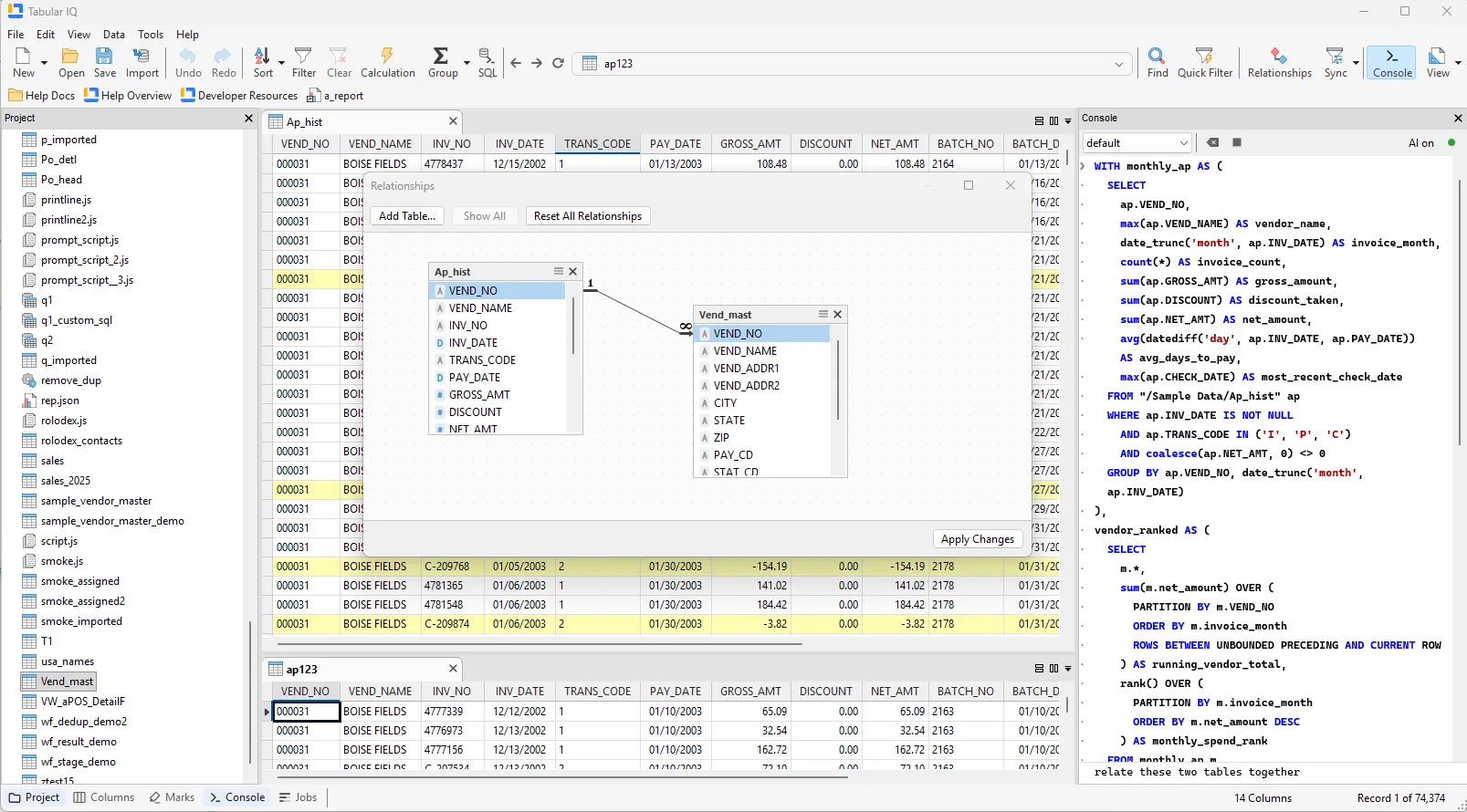Open ap123 pane options dropdown arrow
The height and width of the screenshot is (812, 1467).
click(x=1068, y=669)
